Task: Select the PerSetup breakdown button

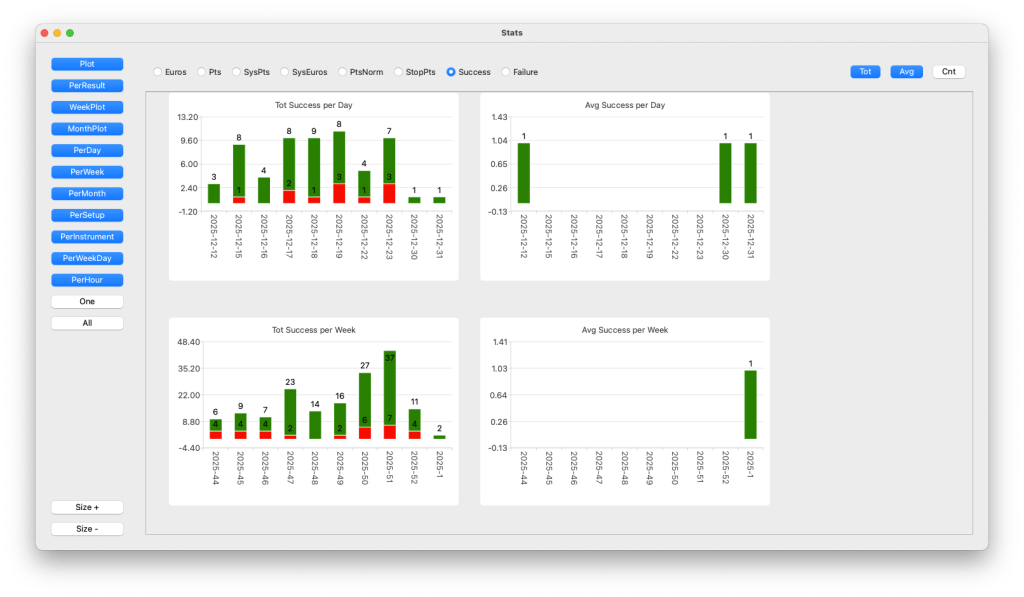Action: click(87, 215)
